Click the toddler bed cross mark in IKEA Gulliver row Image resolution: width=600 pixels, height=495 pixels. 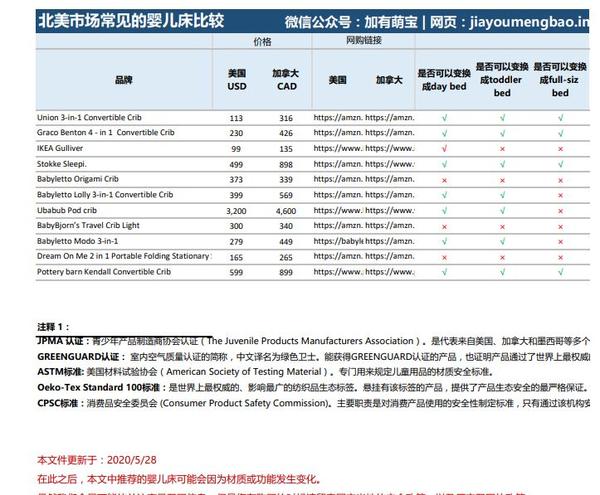click(502, 149)
